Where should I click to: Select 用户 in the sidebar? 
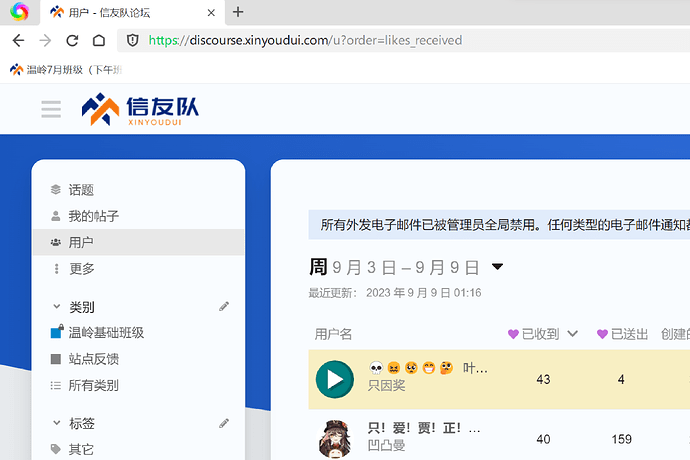[x=138, y=242]
